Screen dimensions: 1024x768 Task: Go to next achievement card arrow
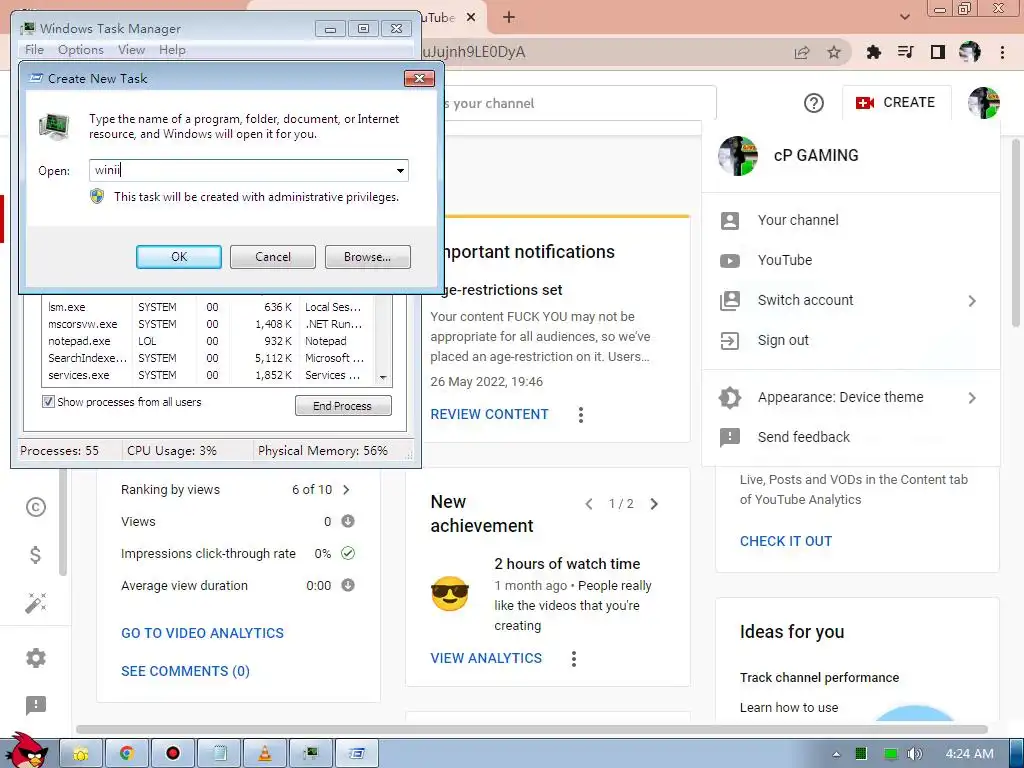(654, 504)
